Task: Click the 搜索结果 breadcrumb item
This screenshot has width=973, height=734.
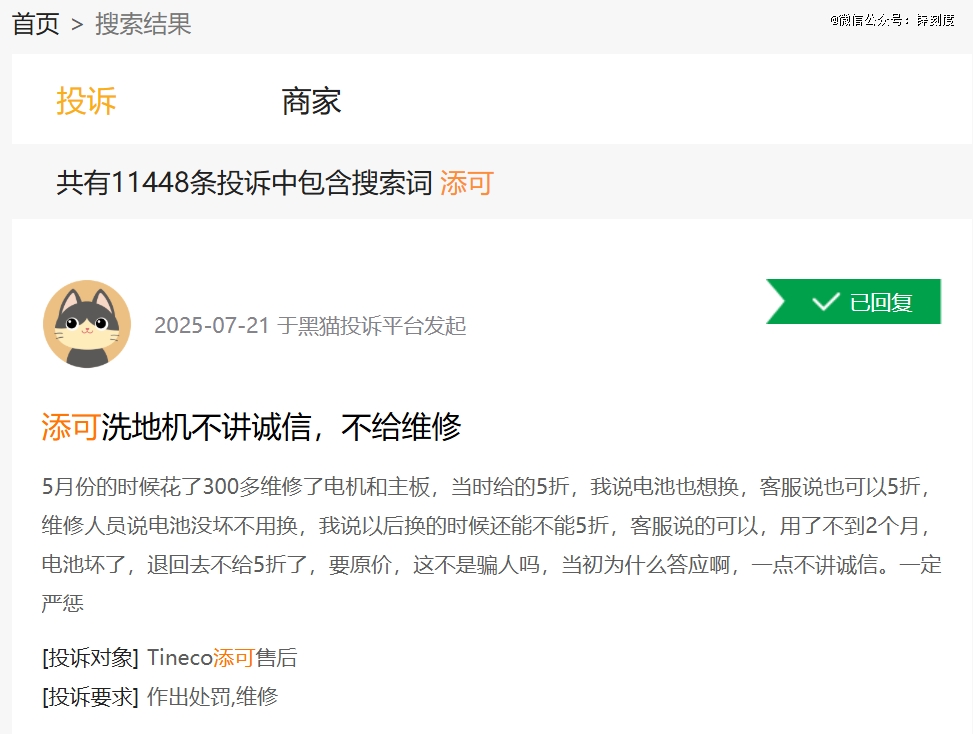Action: click(143, 24)
